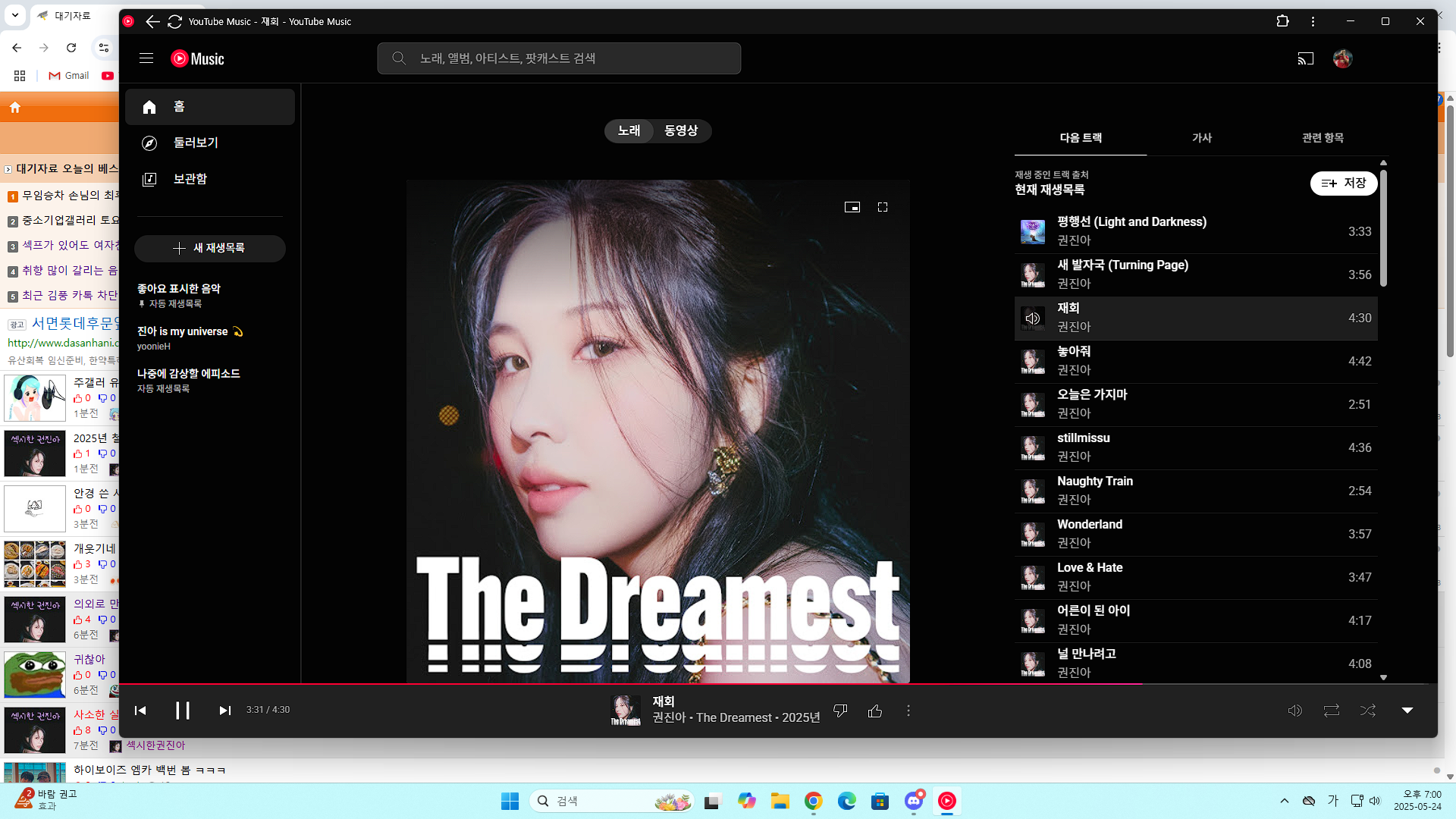
Task: Click the queue panel scrollbar
Action: click(1383, 227)
